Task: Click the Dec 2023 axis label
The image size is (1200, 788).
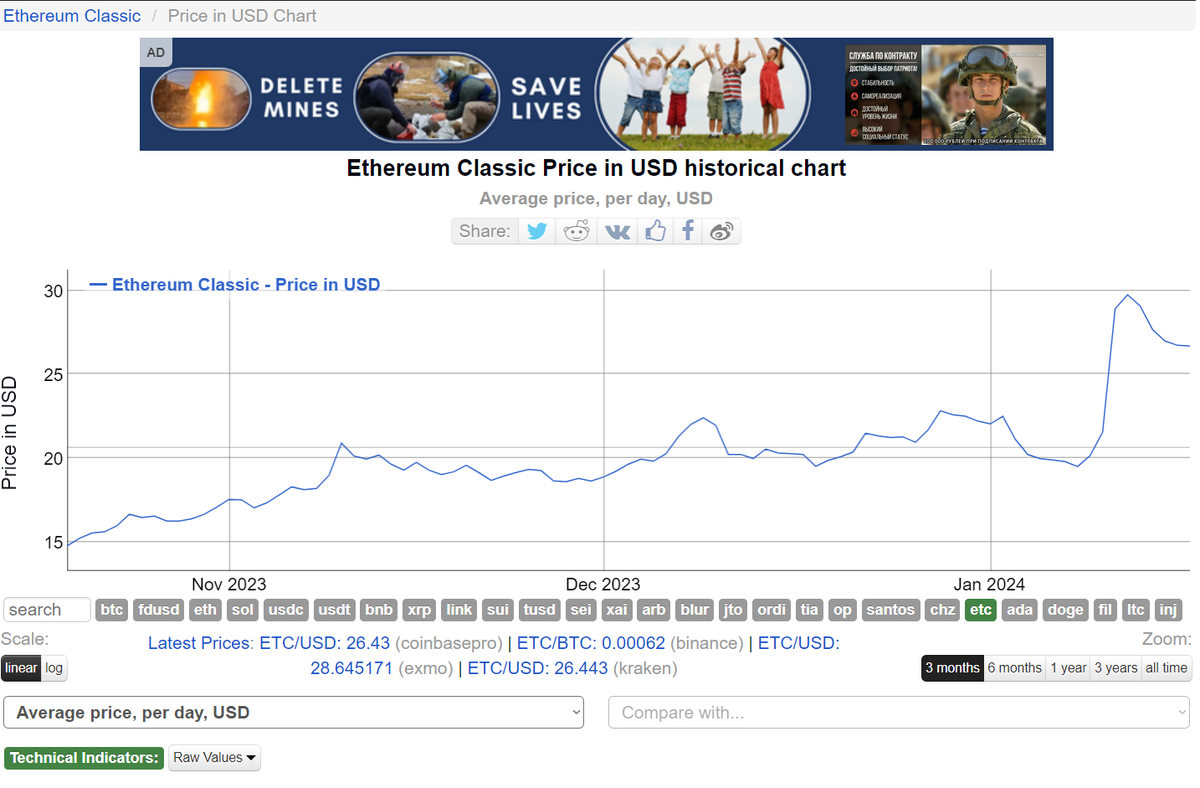Action: (603, 584)
